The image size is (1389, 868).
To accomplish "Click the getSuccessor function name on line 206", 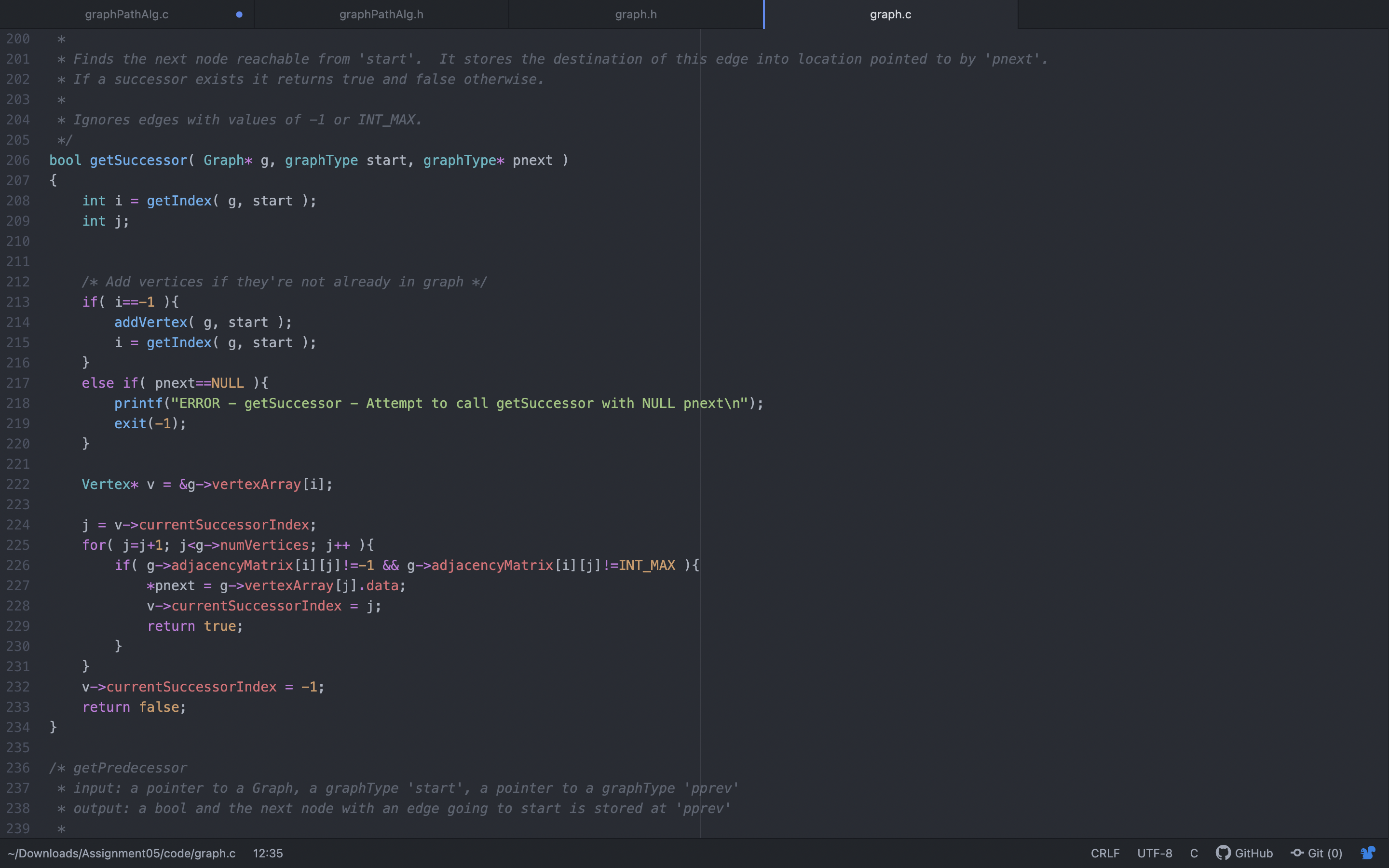I will [138, 160].
